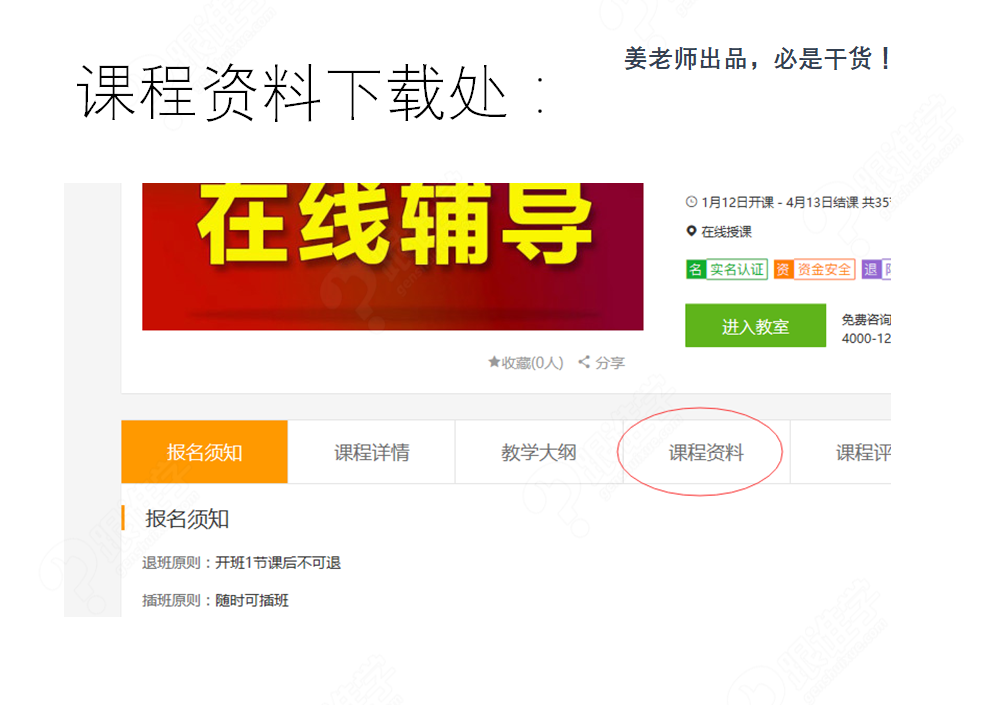This screenshot has height=705, width=1000.
Task: Click the green 名 badge icon
Action: pos(695,269)
